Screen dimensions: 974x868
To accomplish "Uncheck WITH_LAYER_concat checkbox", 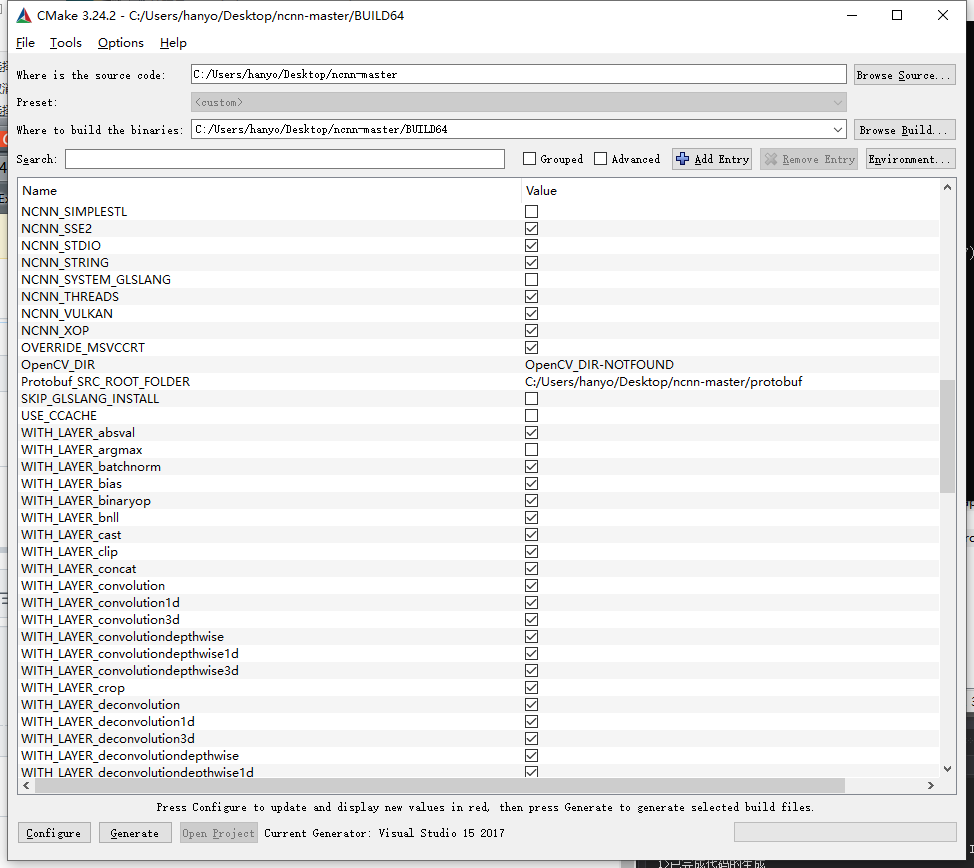I will tap(531, 569).
